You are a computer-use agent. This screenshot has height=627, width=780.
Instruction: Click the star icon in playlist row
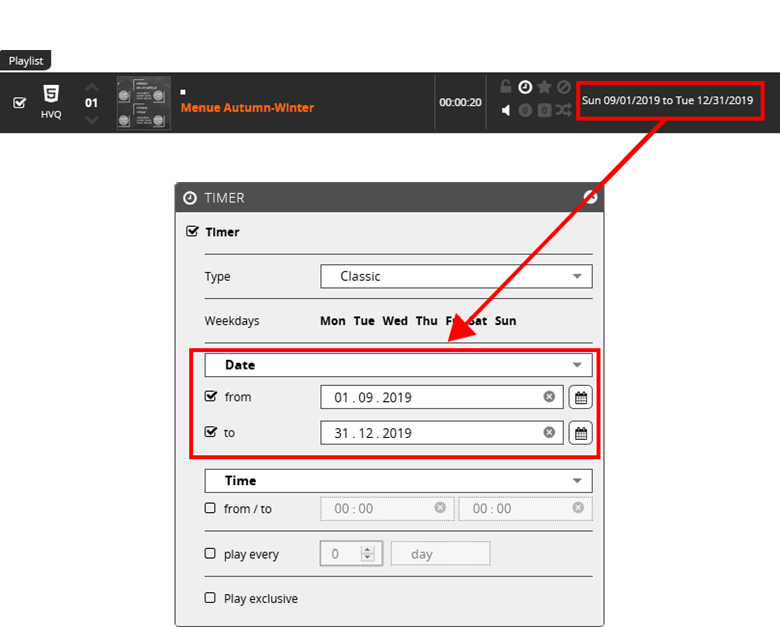tap(544, 87)
